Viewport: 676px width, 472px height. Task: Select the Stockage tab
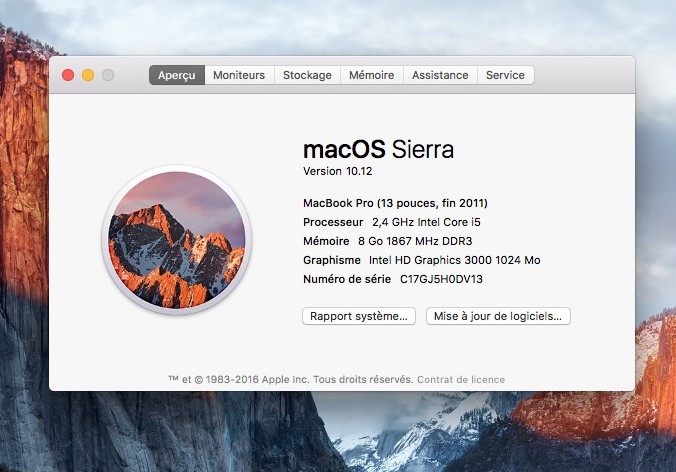(307, 75)
